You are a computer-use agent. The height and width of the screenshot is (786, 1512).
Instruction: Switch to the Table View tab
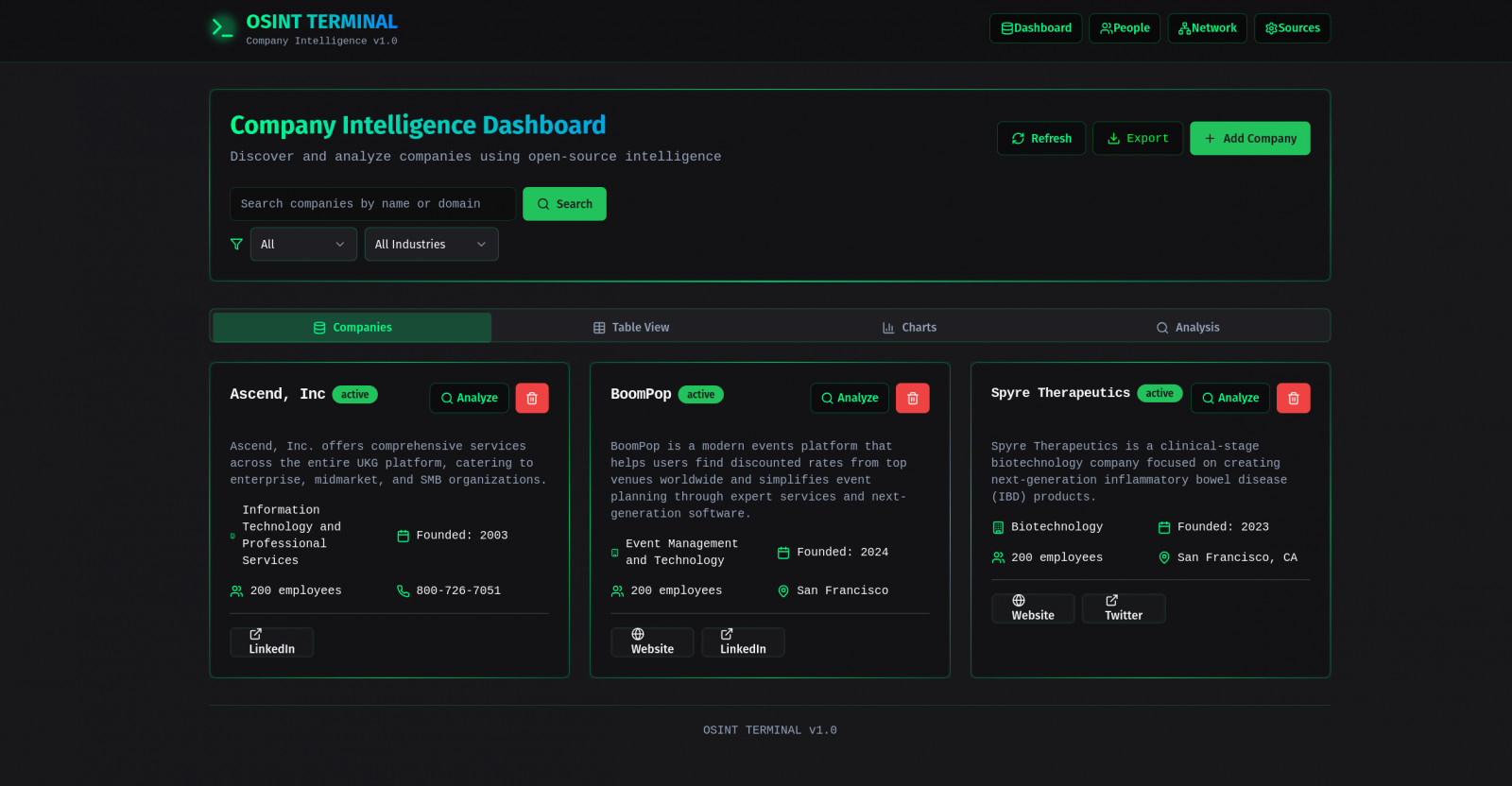pyautogui.click(x=631, y=328)
